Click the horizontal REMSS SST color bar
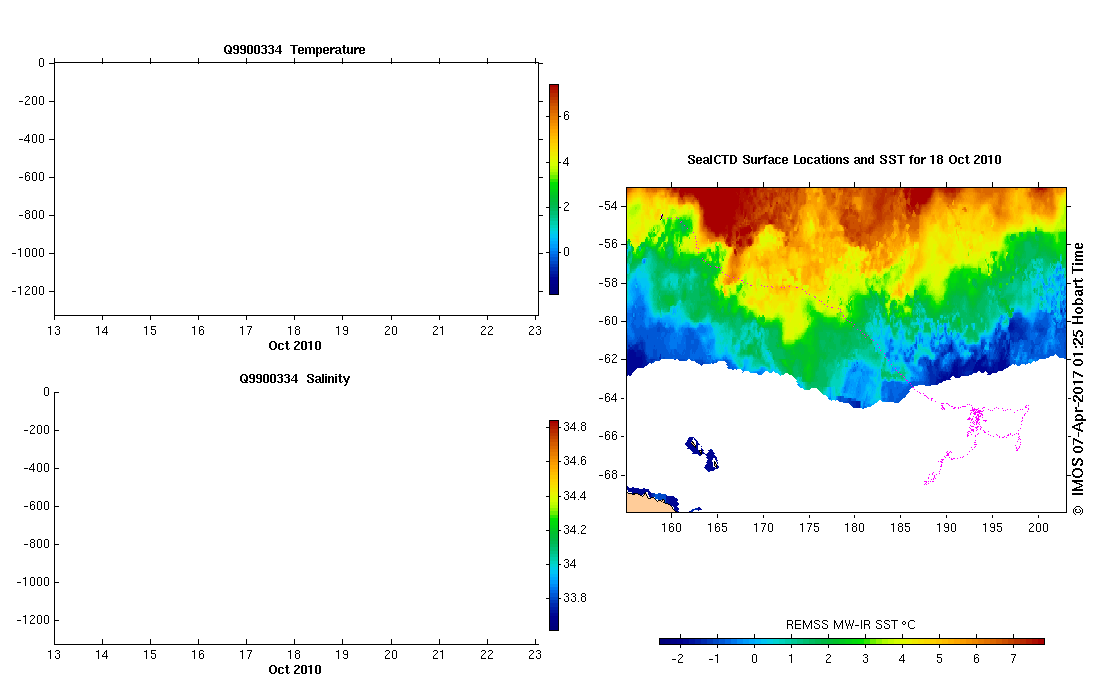The height and width of the screenshot is (700, 1099). 852,641
